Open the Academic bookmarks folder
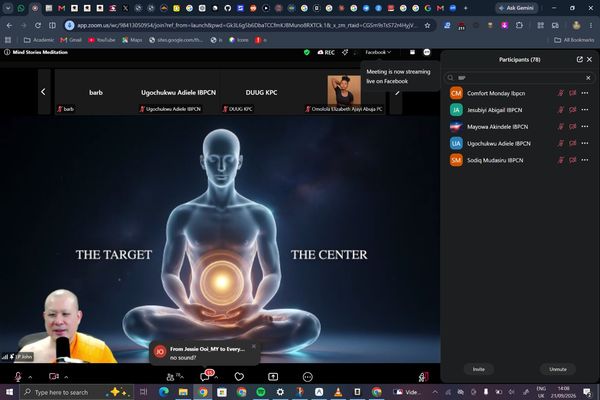This screenshot has width=600, height=400. tap(39, 40)
